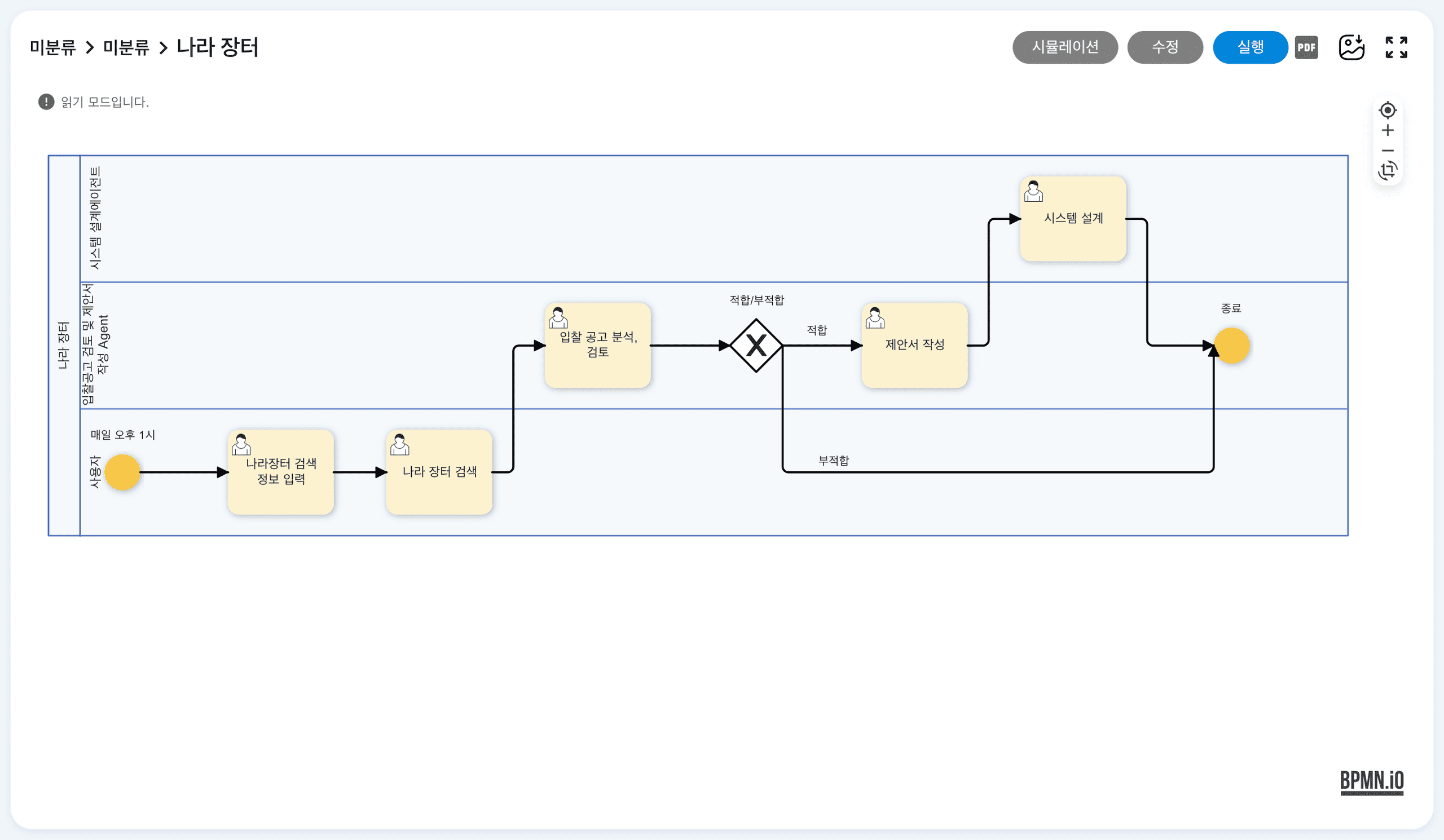Viewport: 1444px width, 840px height.
Task: Select the 제안서 작성 task
Action: tap(914, 345)
